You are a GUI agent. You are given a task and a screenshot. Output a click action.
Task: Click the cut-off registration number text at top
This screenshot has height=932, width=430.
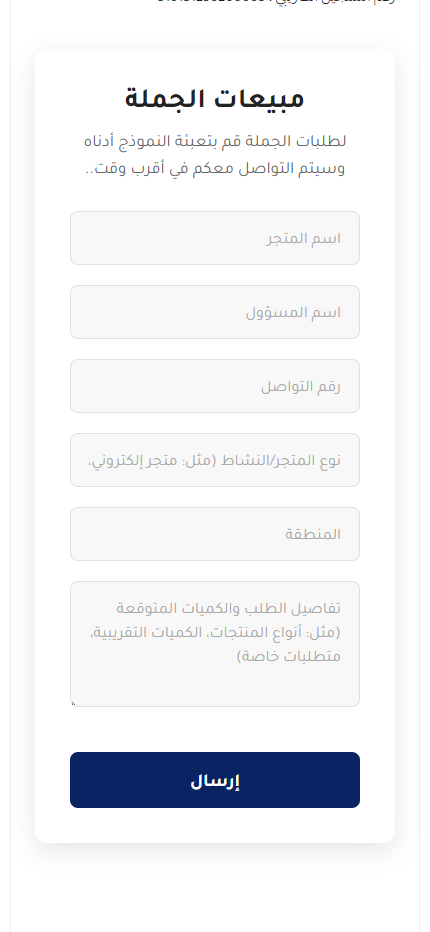(277, 2)
